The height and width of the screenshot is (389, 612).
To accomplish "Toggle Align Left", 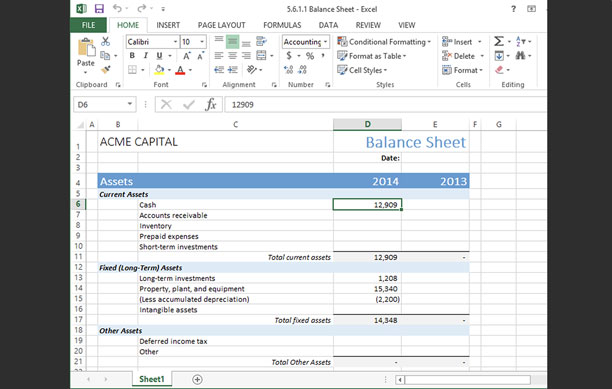I will point(219,56).
